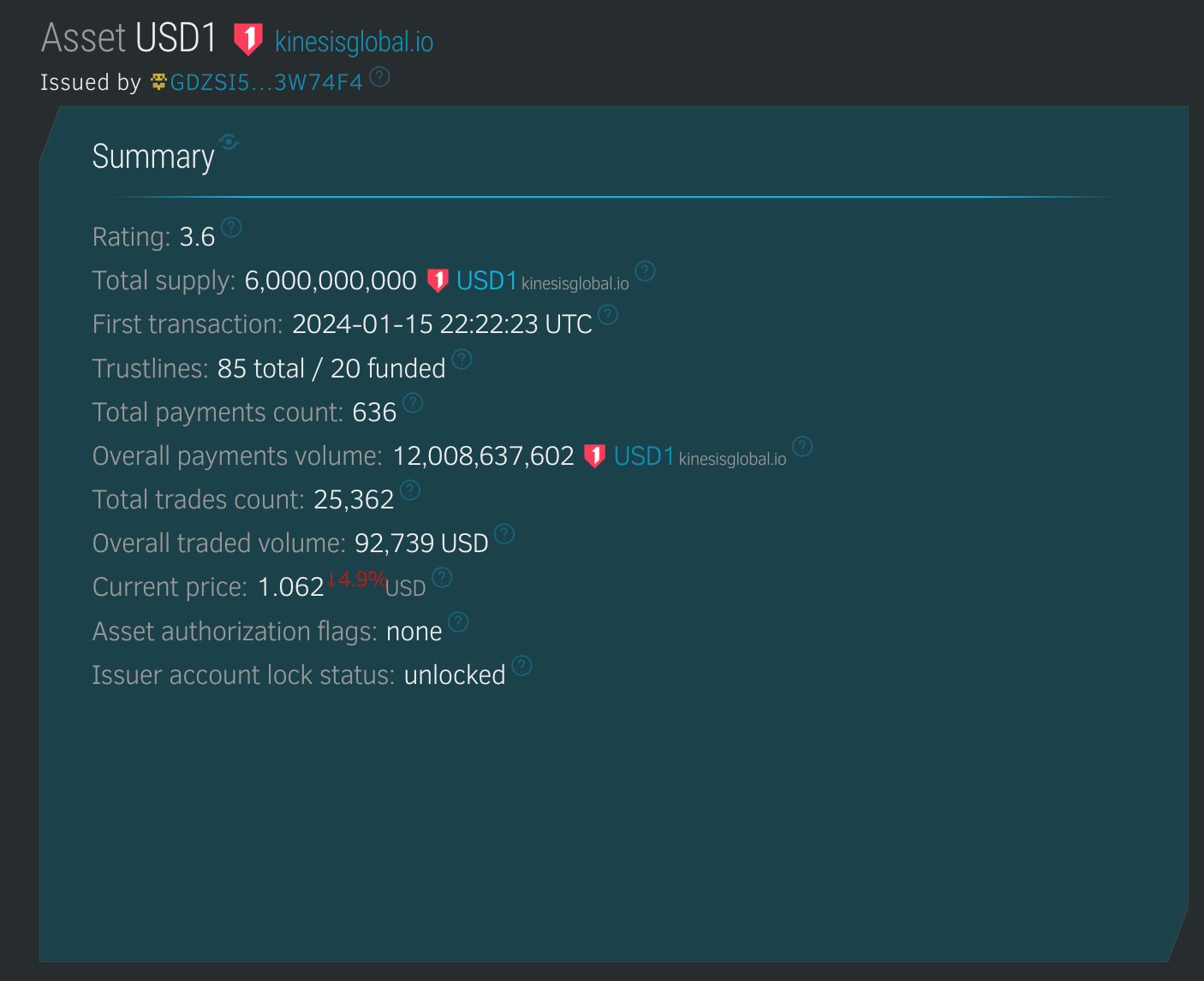Screen dimensions: 1204x981
Task: Click the issuer account identicon
Action: 158,82
